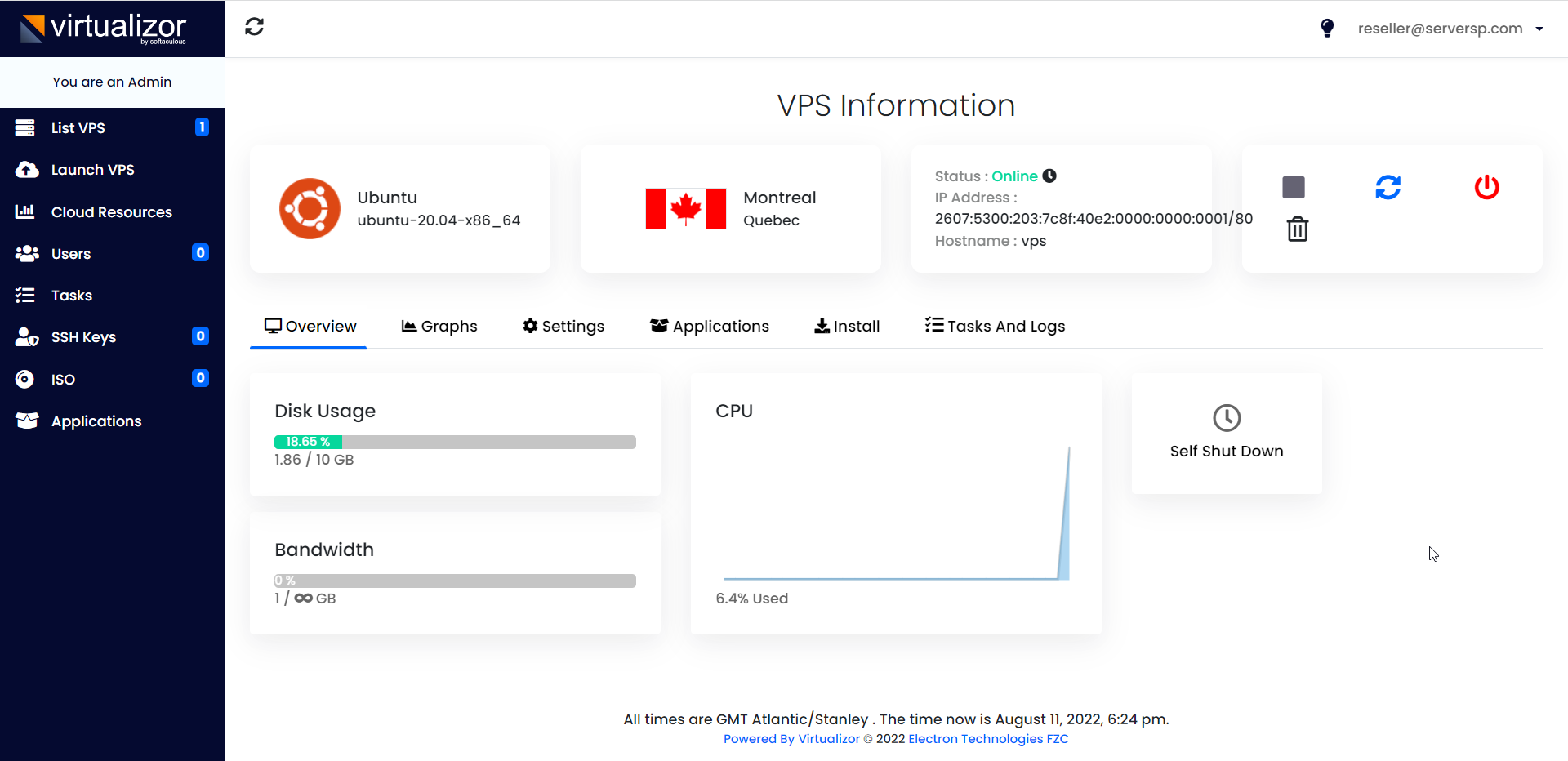This screenshot has height=761, width=1568.
Task: Delete the VPS with the trash icon
Action: [1298, 229]
